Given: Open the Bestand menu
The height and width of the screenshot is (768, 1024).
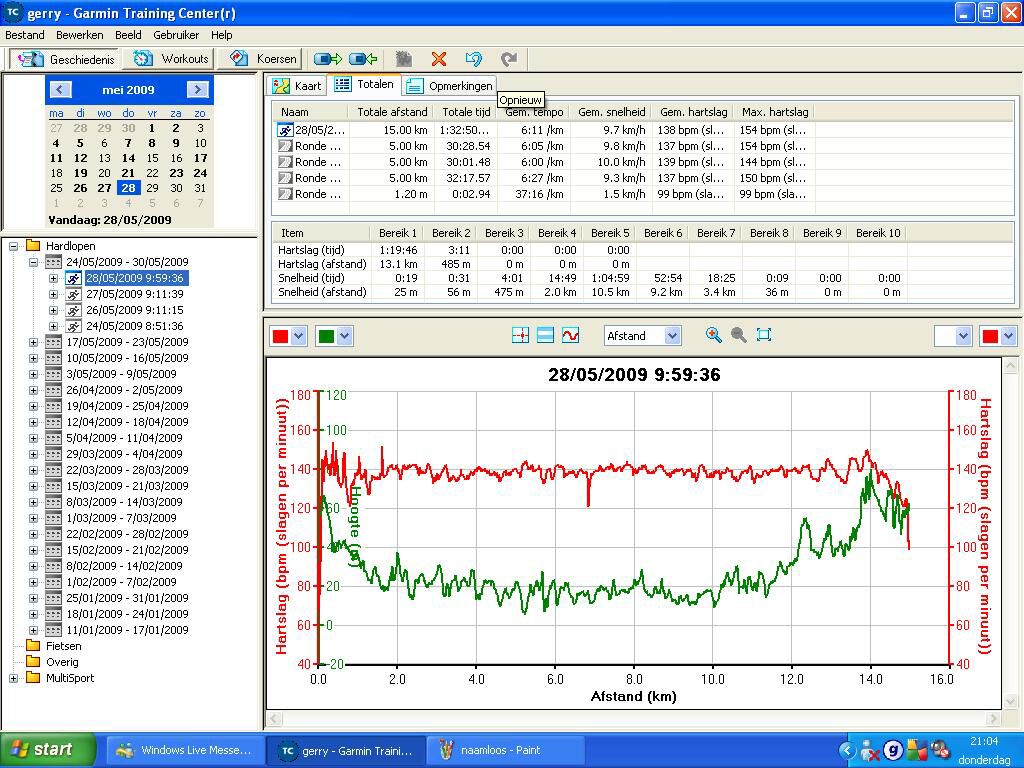Looking at the screenshot, I should 25,35.
